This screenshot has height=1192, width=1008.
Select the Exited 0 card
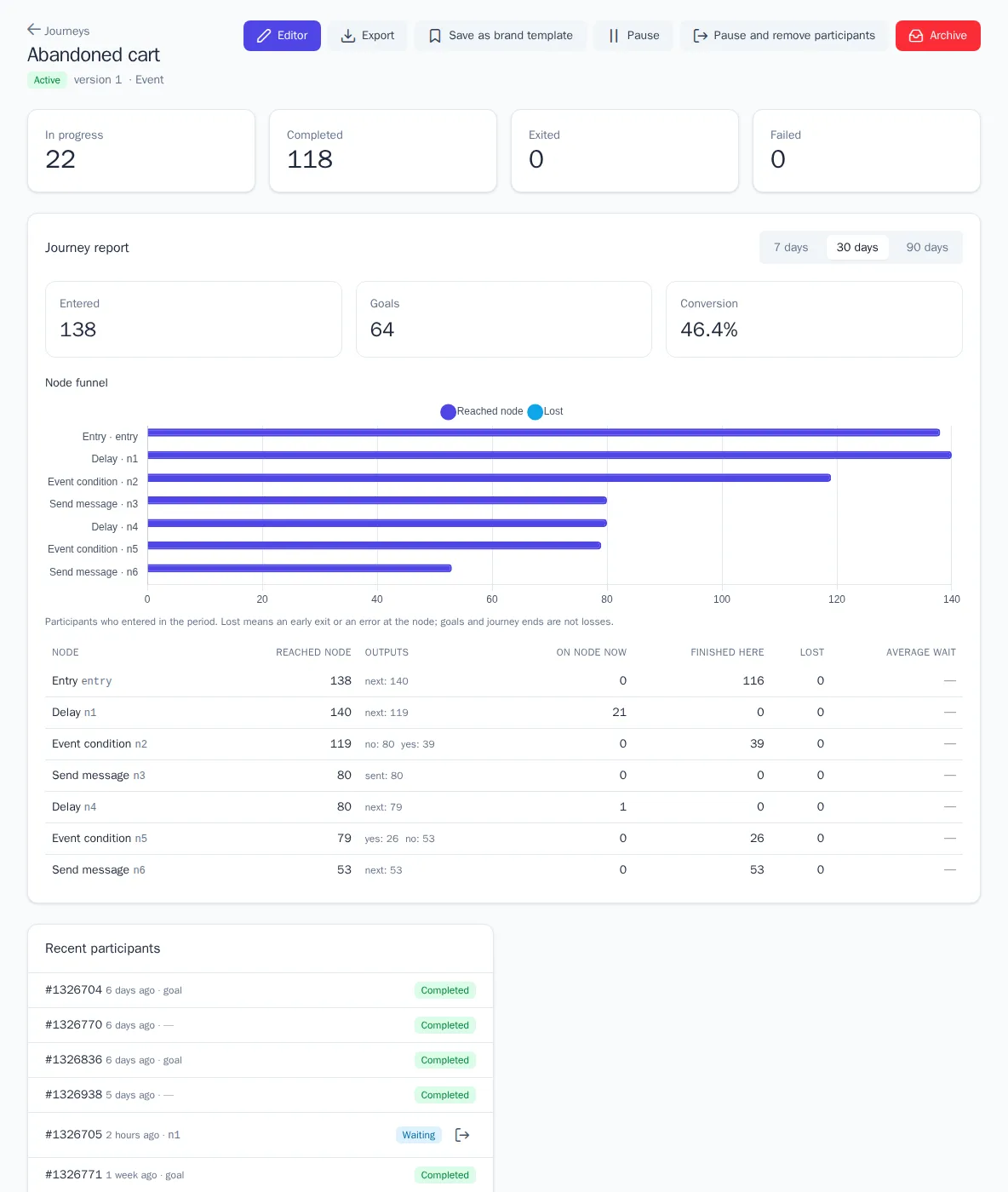coord(625,151)
